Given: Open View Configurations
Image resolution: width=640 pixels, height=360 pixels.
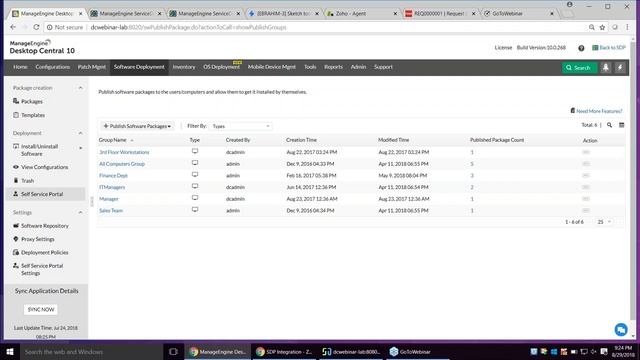Looking at the screenshot, I should click(x=44, y=167).
